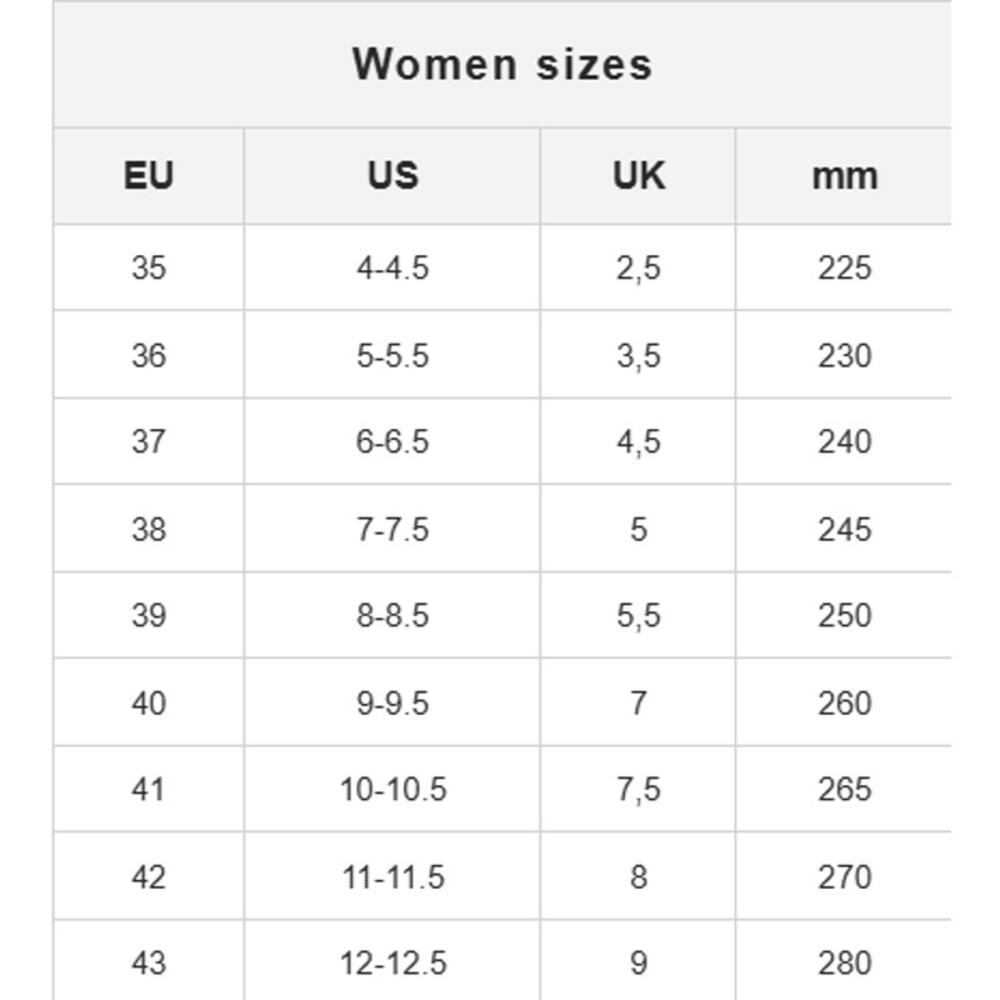Click the US size 9-9.5 cell
The height and width of the screenshot is (1000, 1000).
point(392,703)
